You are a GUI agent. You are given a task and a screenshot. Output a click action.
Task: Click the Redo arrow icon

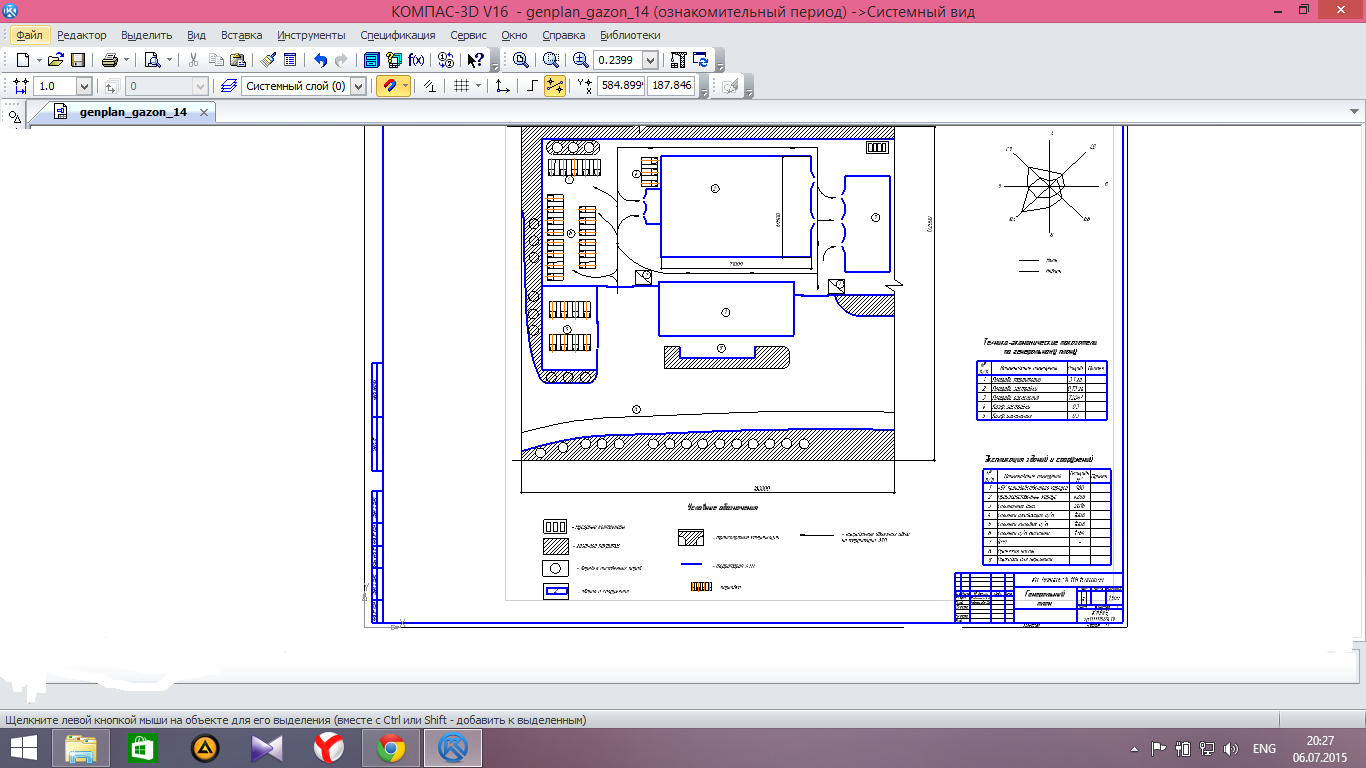pos(341,60)
